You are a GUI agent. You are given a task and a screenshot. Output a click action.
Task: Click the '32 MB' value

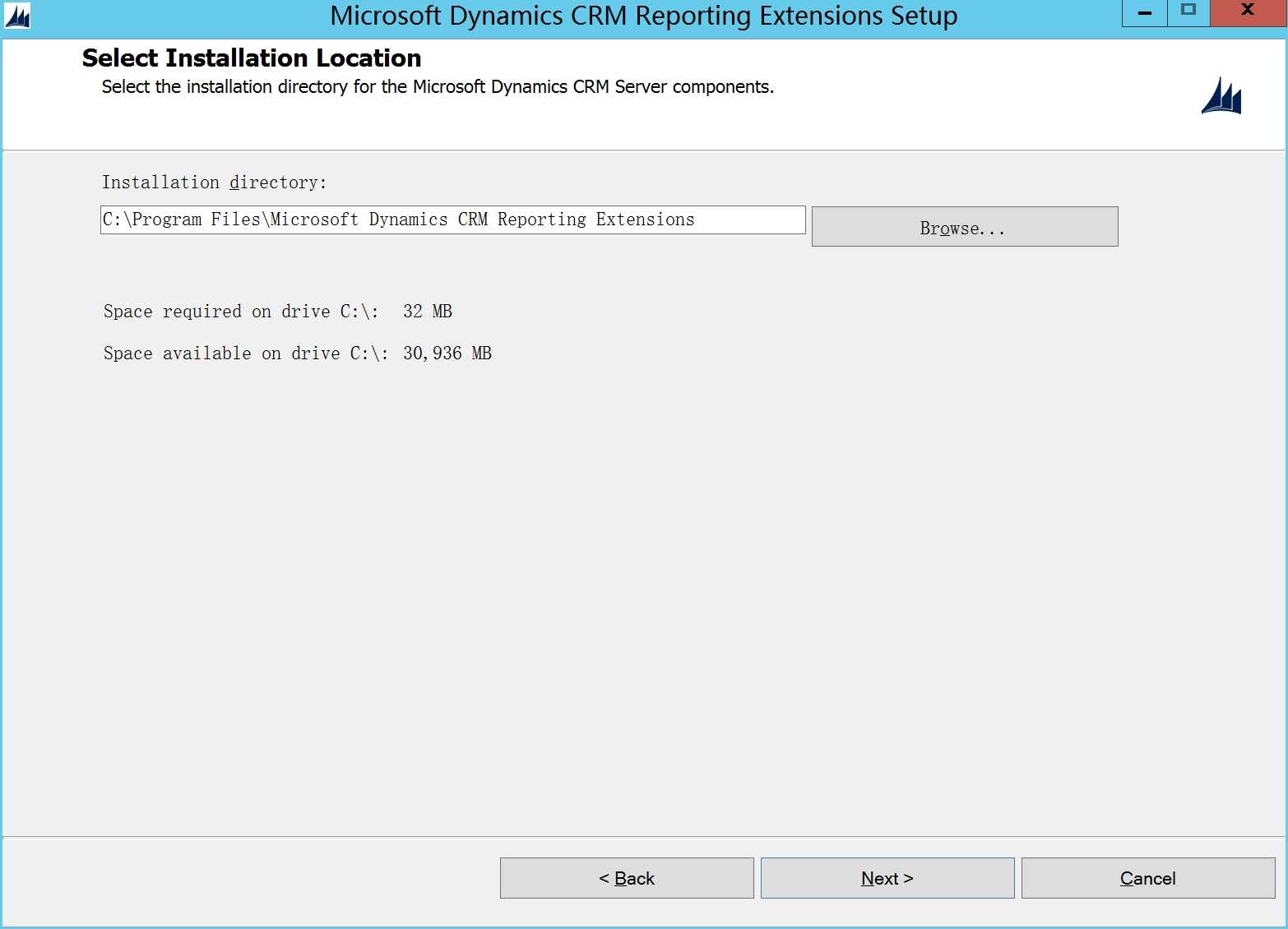click(428, 312)
